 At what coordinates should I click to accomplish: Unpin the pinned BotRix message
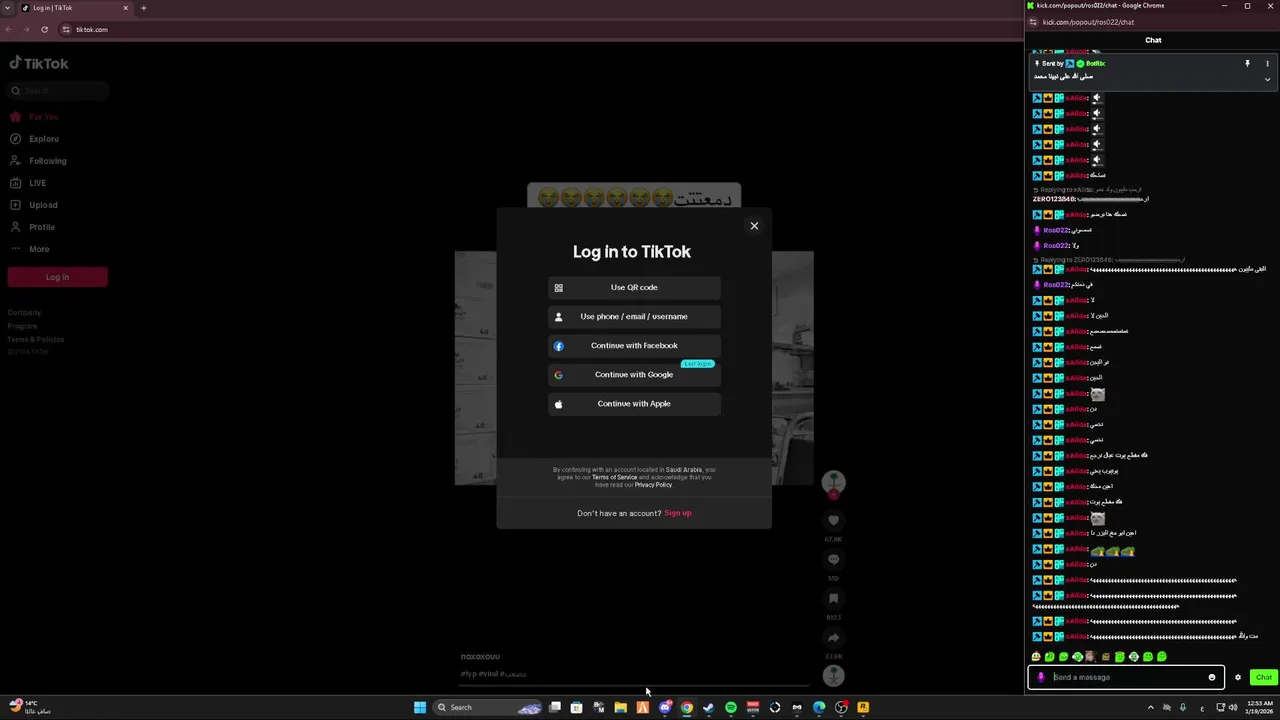click(1247, 63)
